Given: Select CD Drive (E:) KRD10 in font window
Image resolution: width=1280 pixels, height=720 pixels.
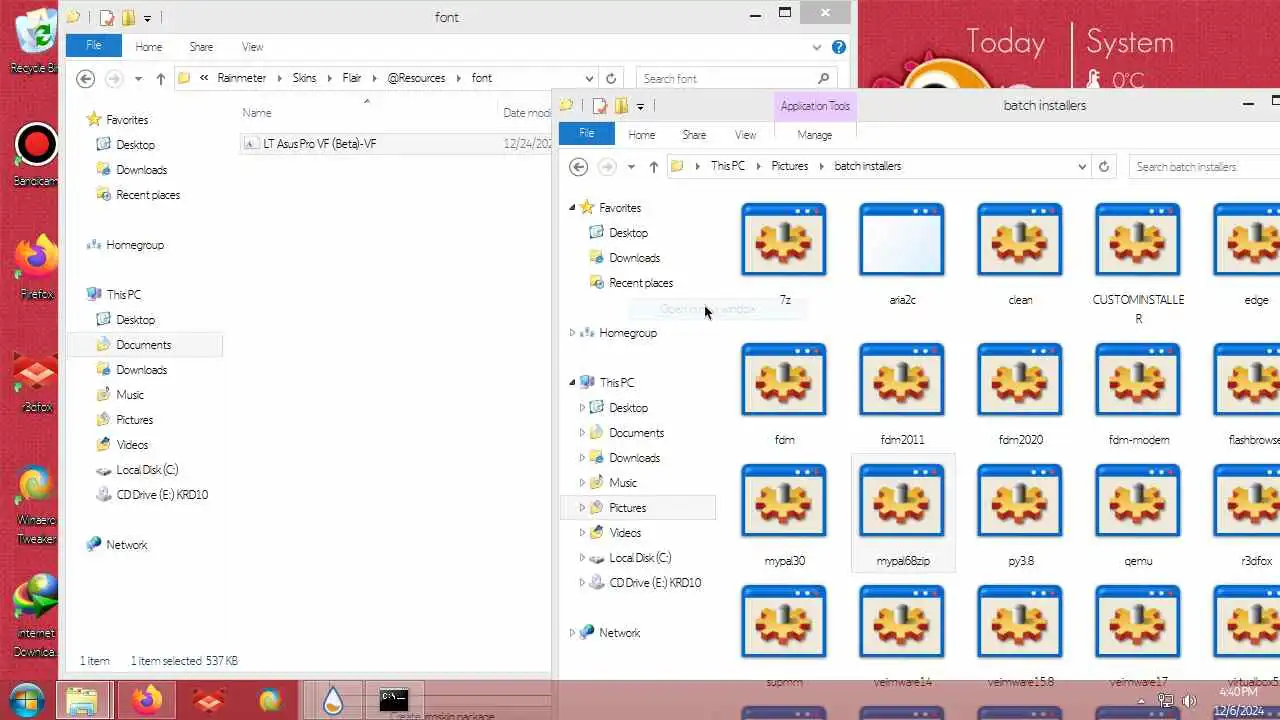Looking at the screenshot, I should pyautogui.click(x=153, y=495).
